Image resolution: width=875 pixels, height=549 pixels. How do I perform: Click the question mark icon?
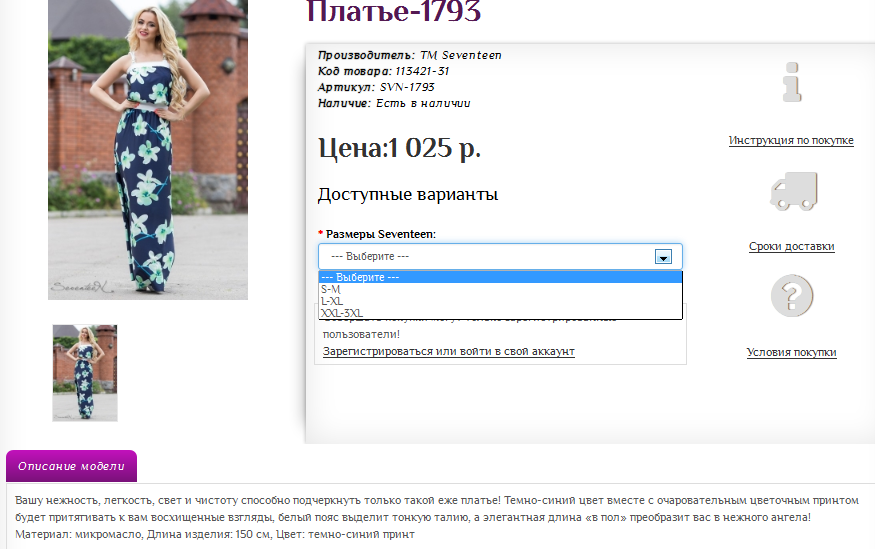792,296
